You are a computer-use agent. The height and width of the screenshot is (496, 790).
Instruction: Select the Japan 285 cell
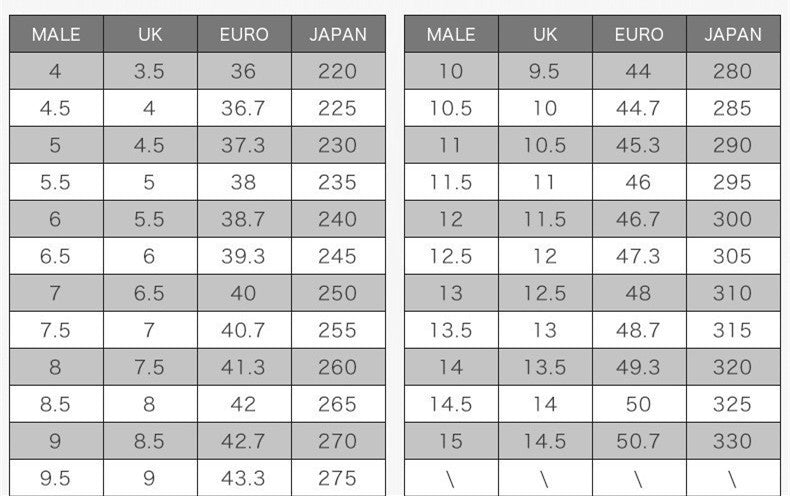coord(732,108)
